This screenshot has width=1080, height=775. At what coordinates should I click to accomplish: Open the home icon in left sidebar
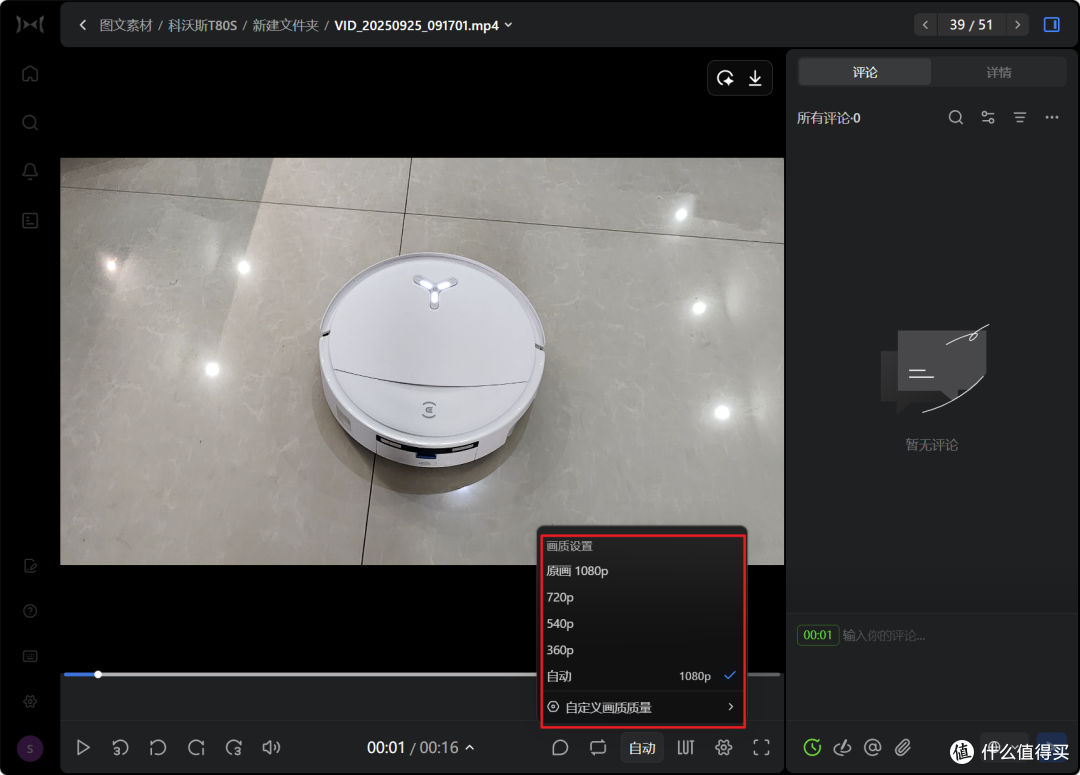point(30,73)
